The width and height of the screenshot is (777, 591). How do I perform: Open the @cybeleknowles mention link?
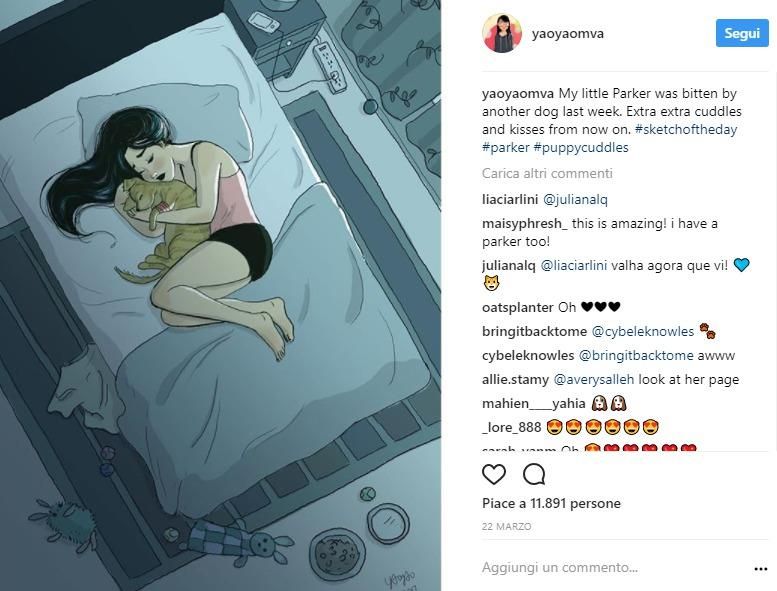643,331
